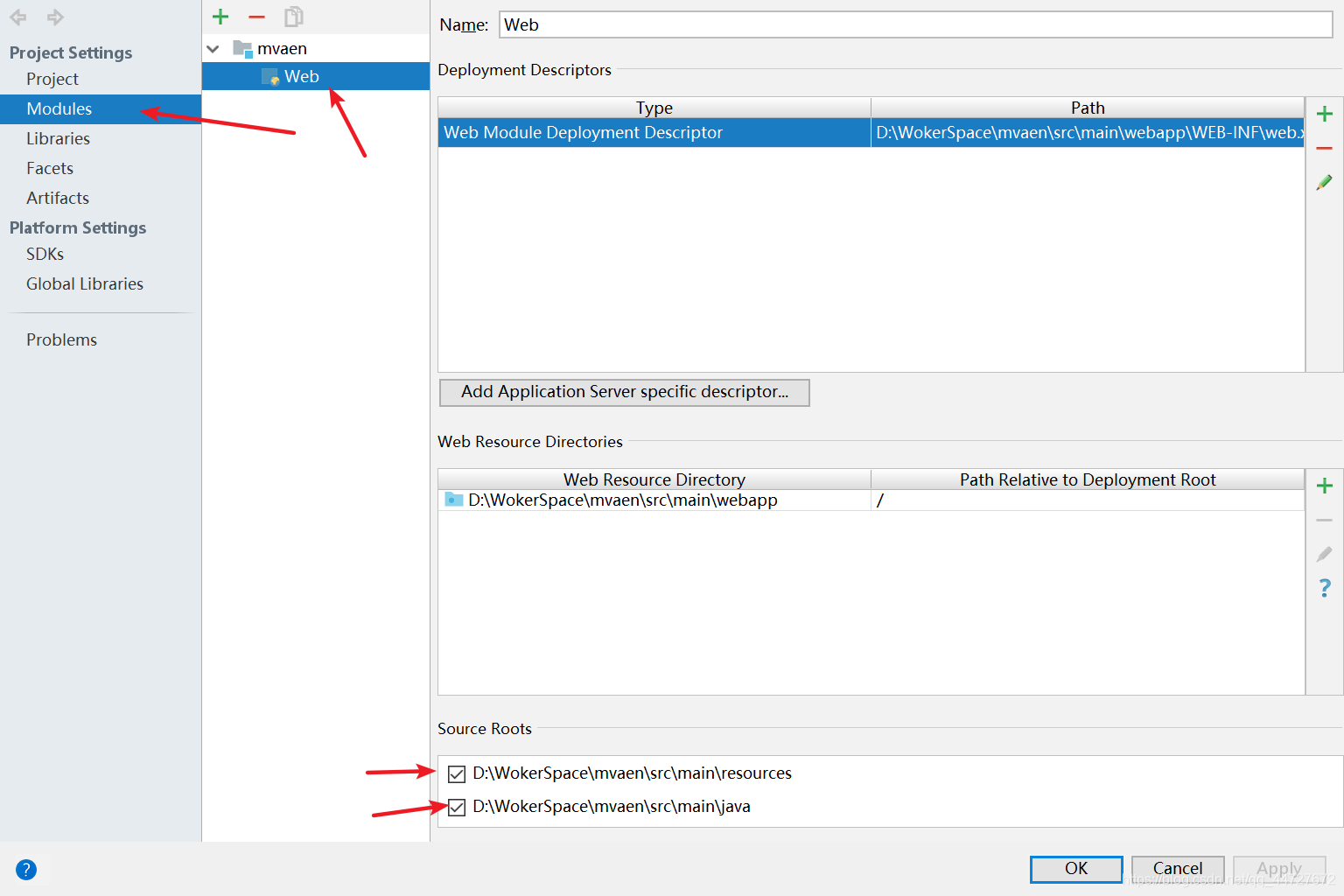Click the Web Resource Directory column header

coord(654,479)
